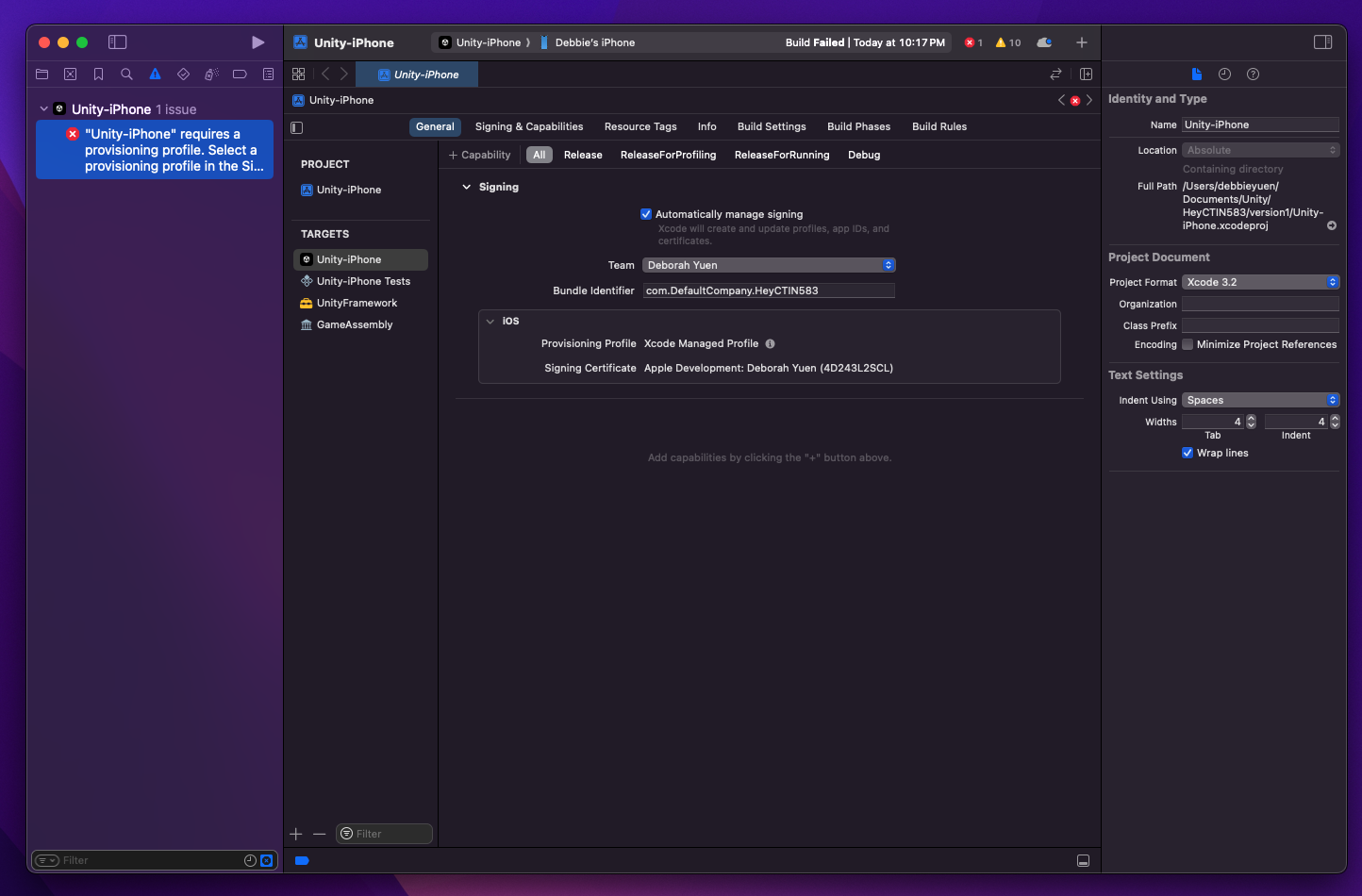Screen dimensions: 1362x896
Task: Open the Test navigator diamond icon
Action: (x=183, y=74)
